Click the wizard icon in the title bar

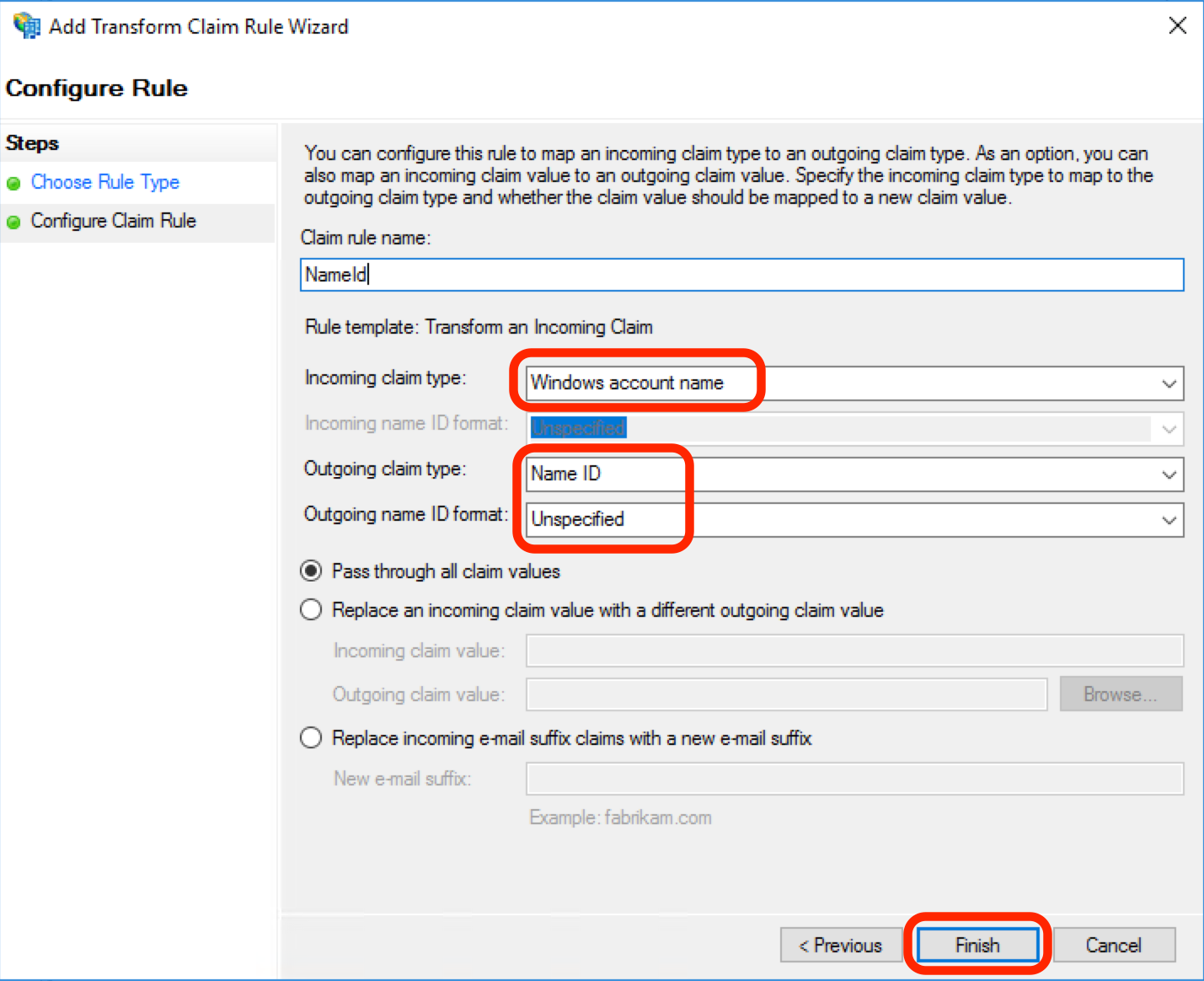25,25
